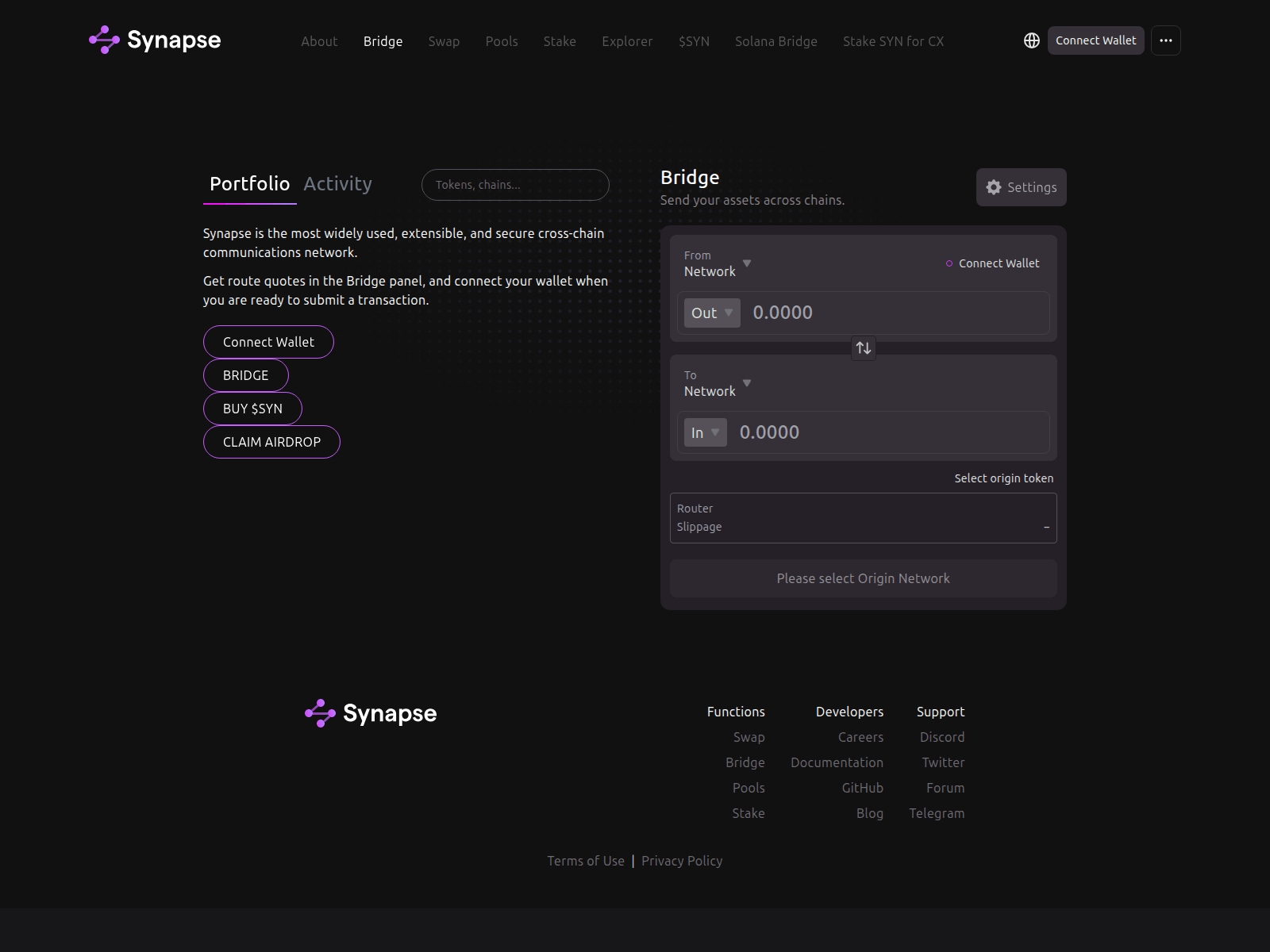
Task: Click Connect Wallet inside the From panel
Action: (992, 263)
